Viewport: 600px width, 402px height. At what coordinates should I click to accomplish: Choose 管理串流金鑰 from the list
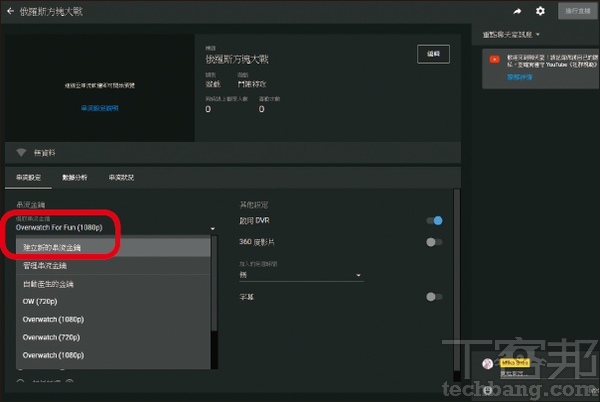click(113, 265)
